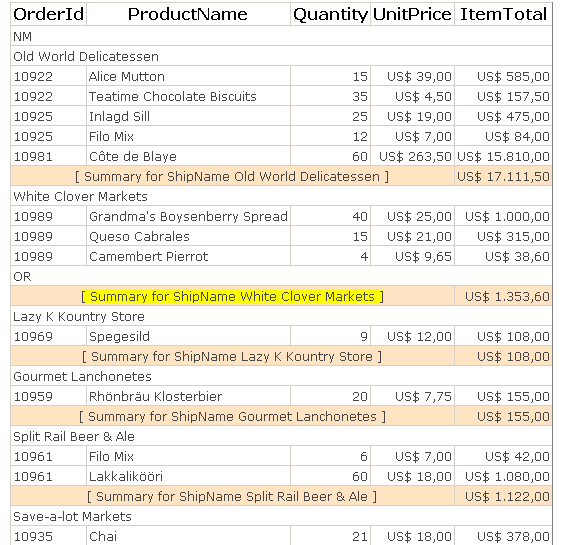This screenshot has height=545, width=564.
Task: Click the Quantity column header
Action: (330, 14)
